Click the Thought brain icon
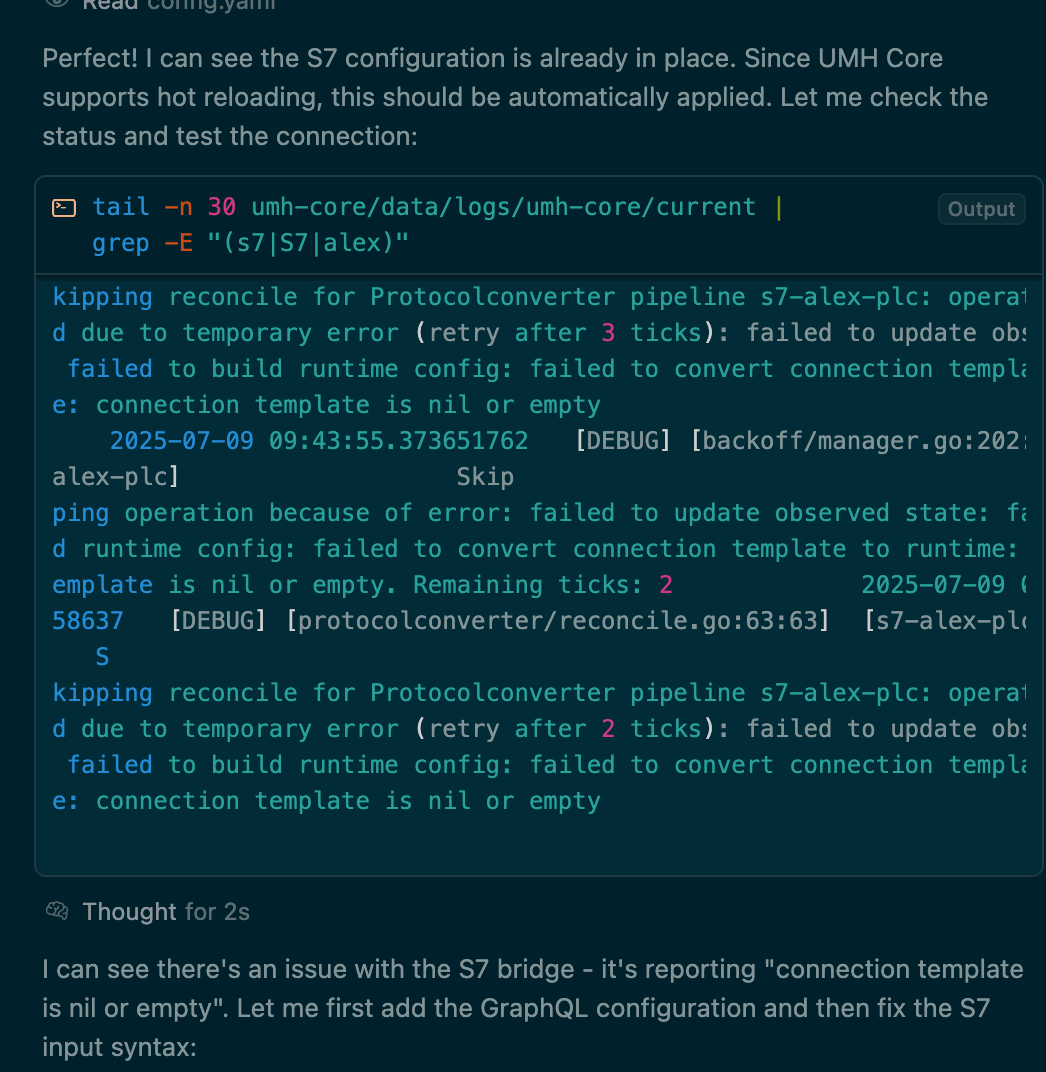The height and width of the screenshot is (1072, 1046). click(57, 911)
